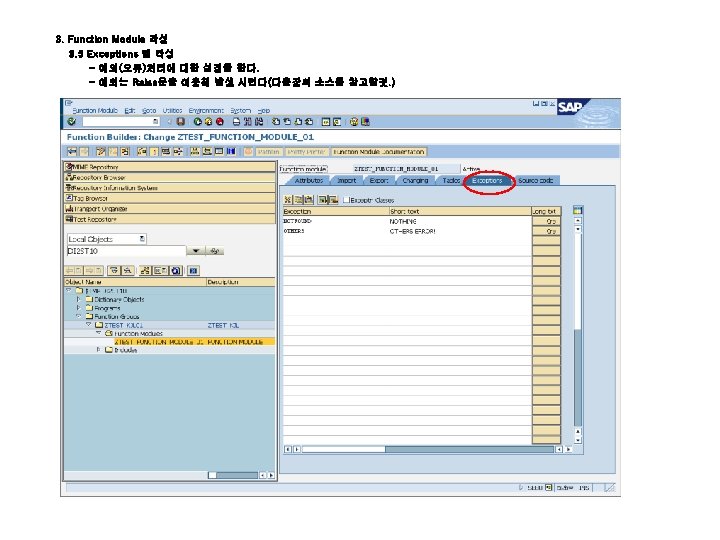Screen dimensions: 720x540
Task: Click the yellow Exit arrow icon
Action: (208, 122)
